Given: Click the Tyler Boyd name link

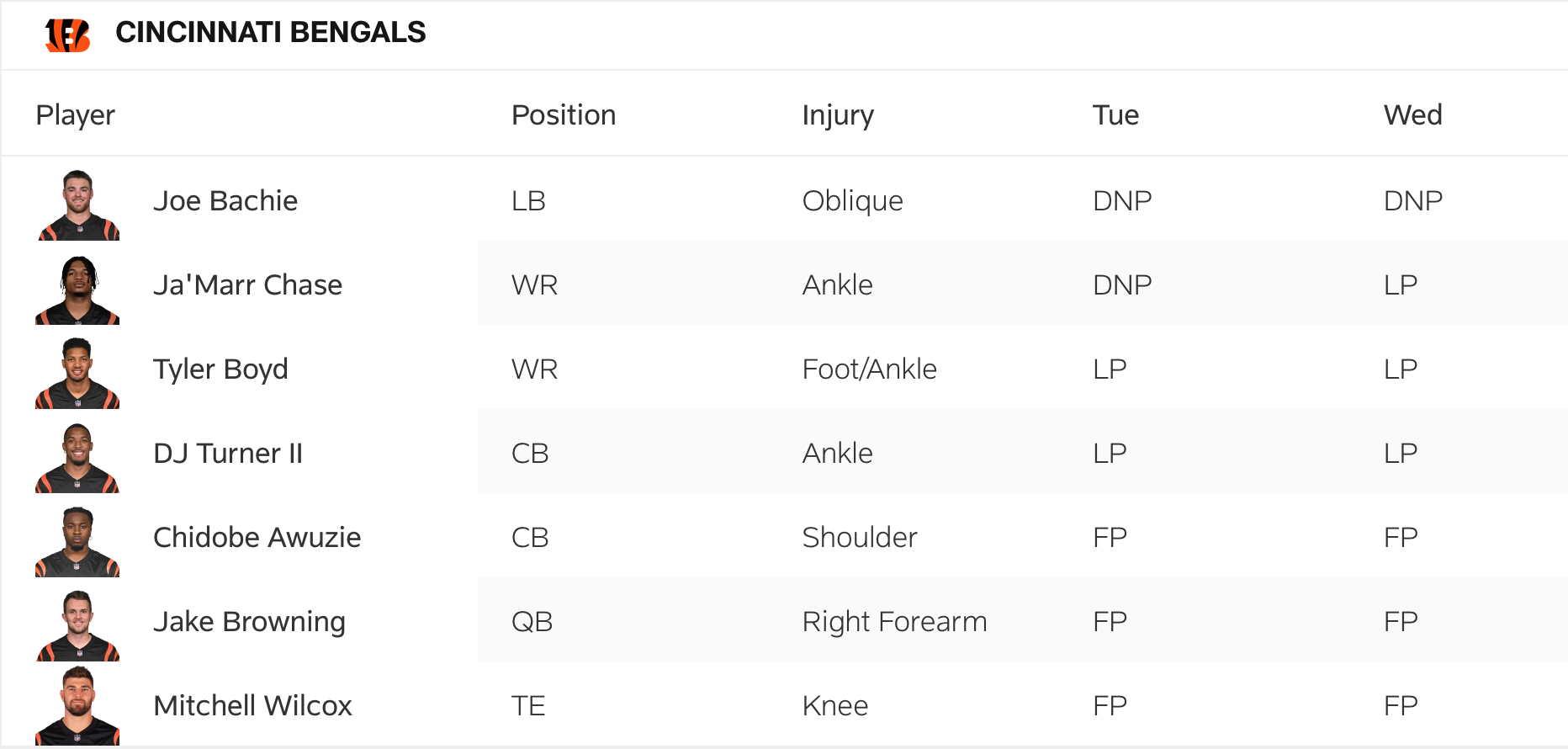Looking at the screenshot, I should 220,369.
